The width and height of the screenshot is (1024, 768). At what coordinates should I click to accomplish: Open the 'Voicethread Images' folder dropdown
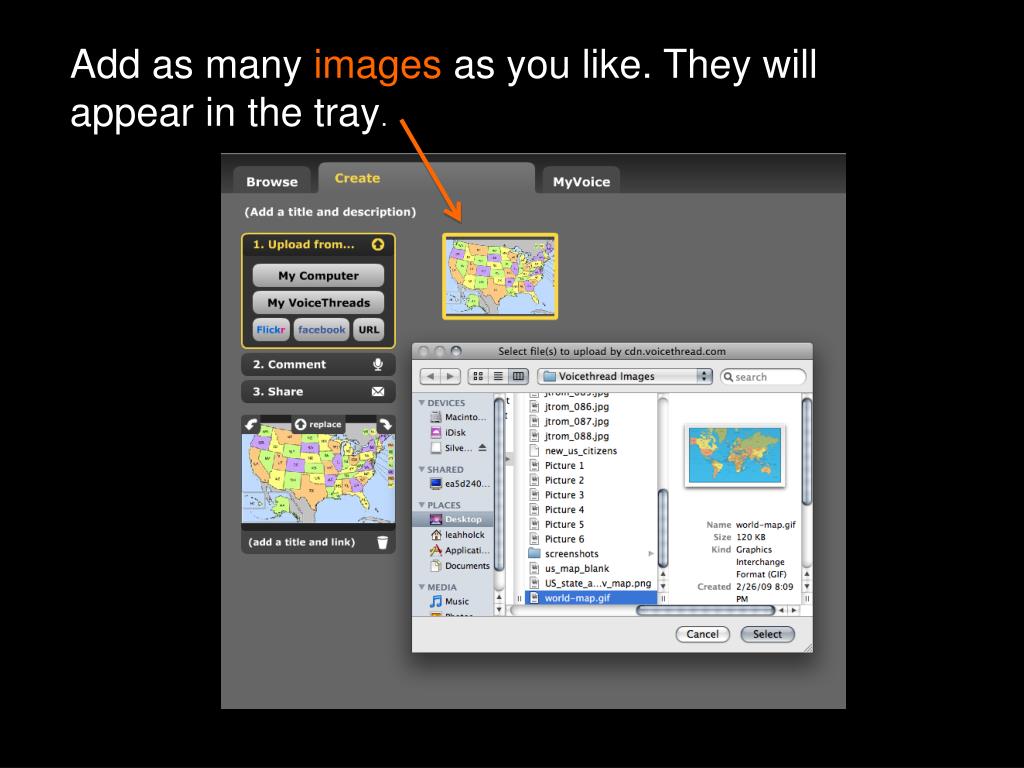(624, 376)
